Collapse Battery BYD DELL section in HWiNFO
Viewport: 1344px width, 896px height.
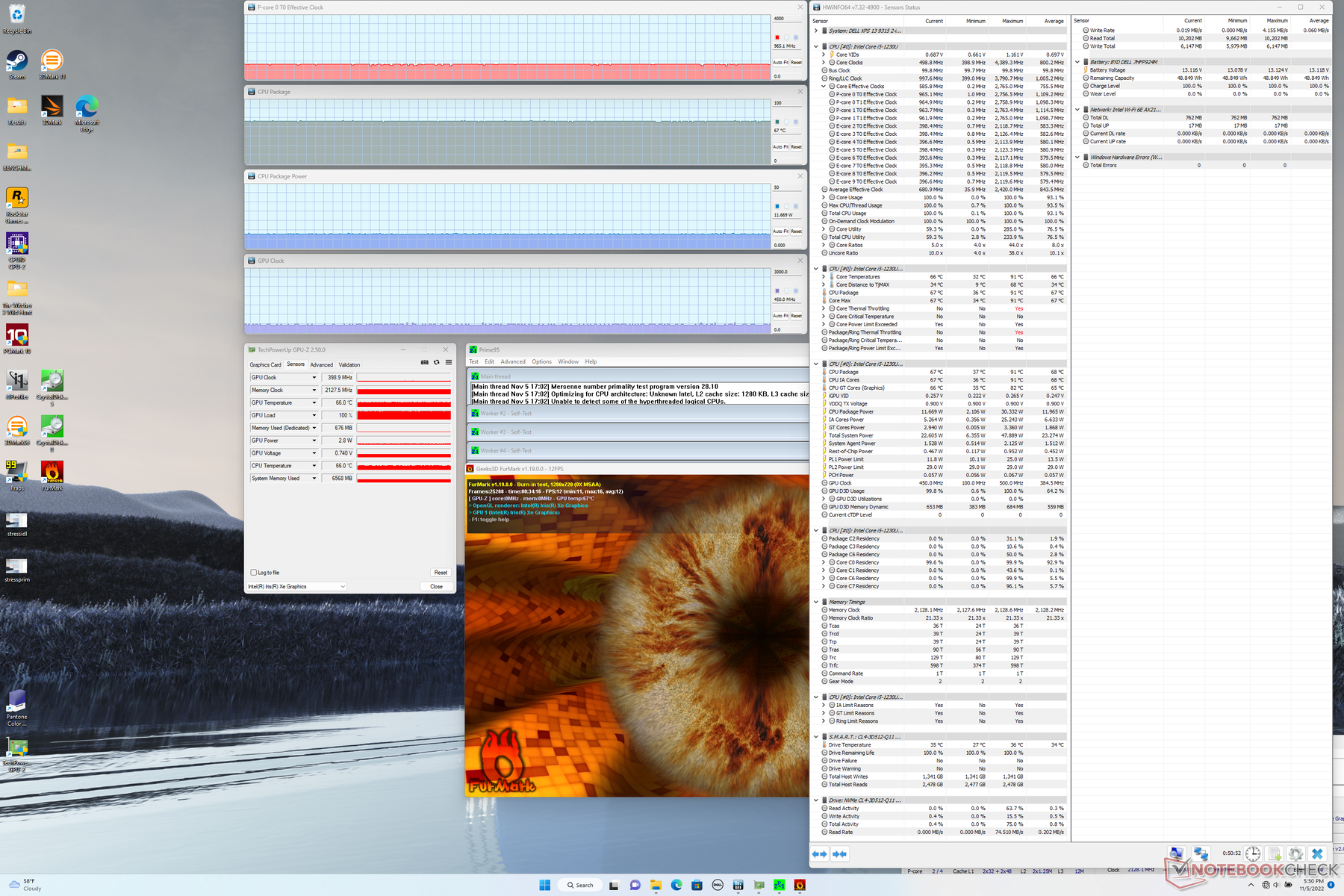pyautogui.click(x=1077, y=62)
